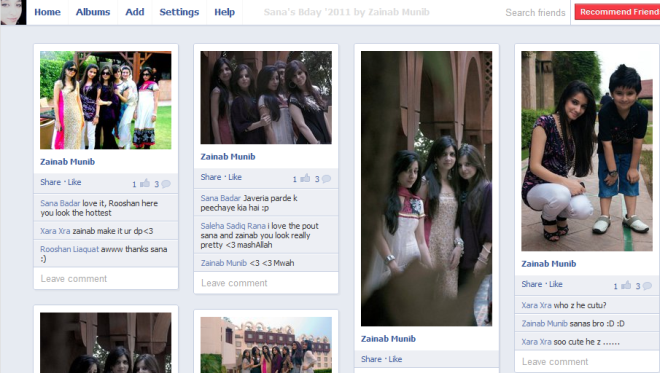This screenshot has width=660, height=373.
Task: Open the Home menu item
Action: (47, 12)
